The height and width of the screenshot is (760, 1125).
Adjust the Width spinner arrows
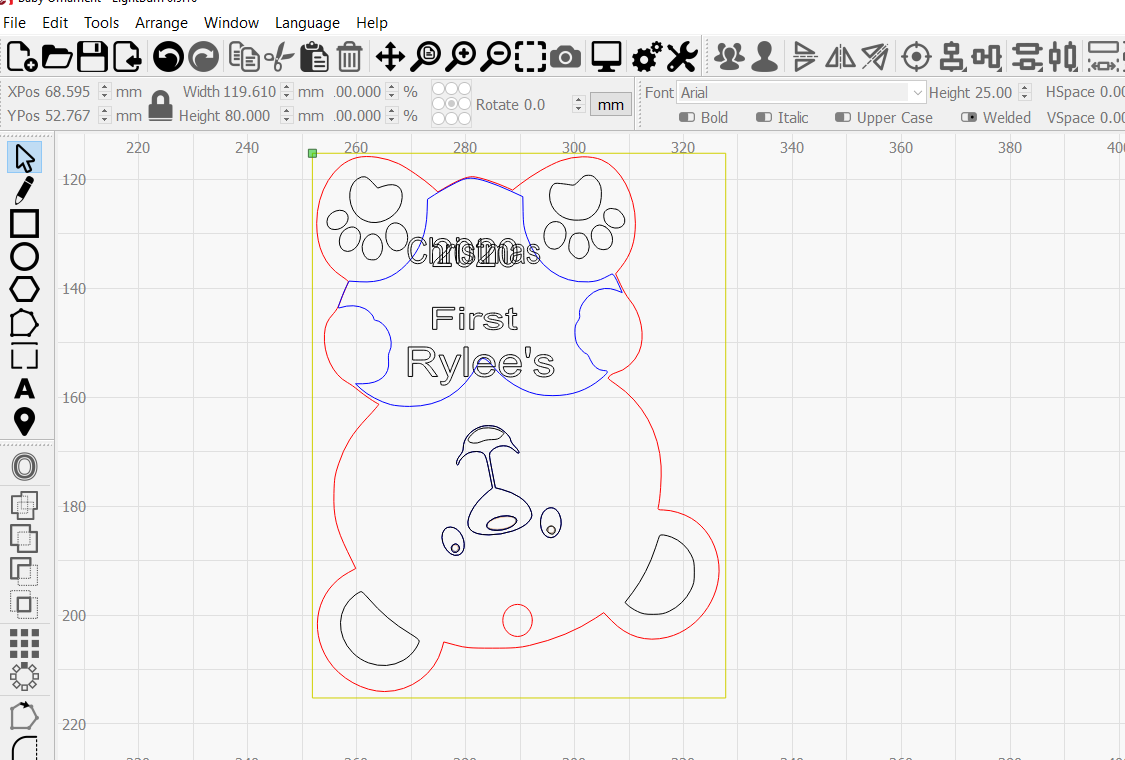coord(287,92)
